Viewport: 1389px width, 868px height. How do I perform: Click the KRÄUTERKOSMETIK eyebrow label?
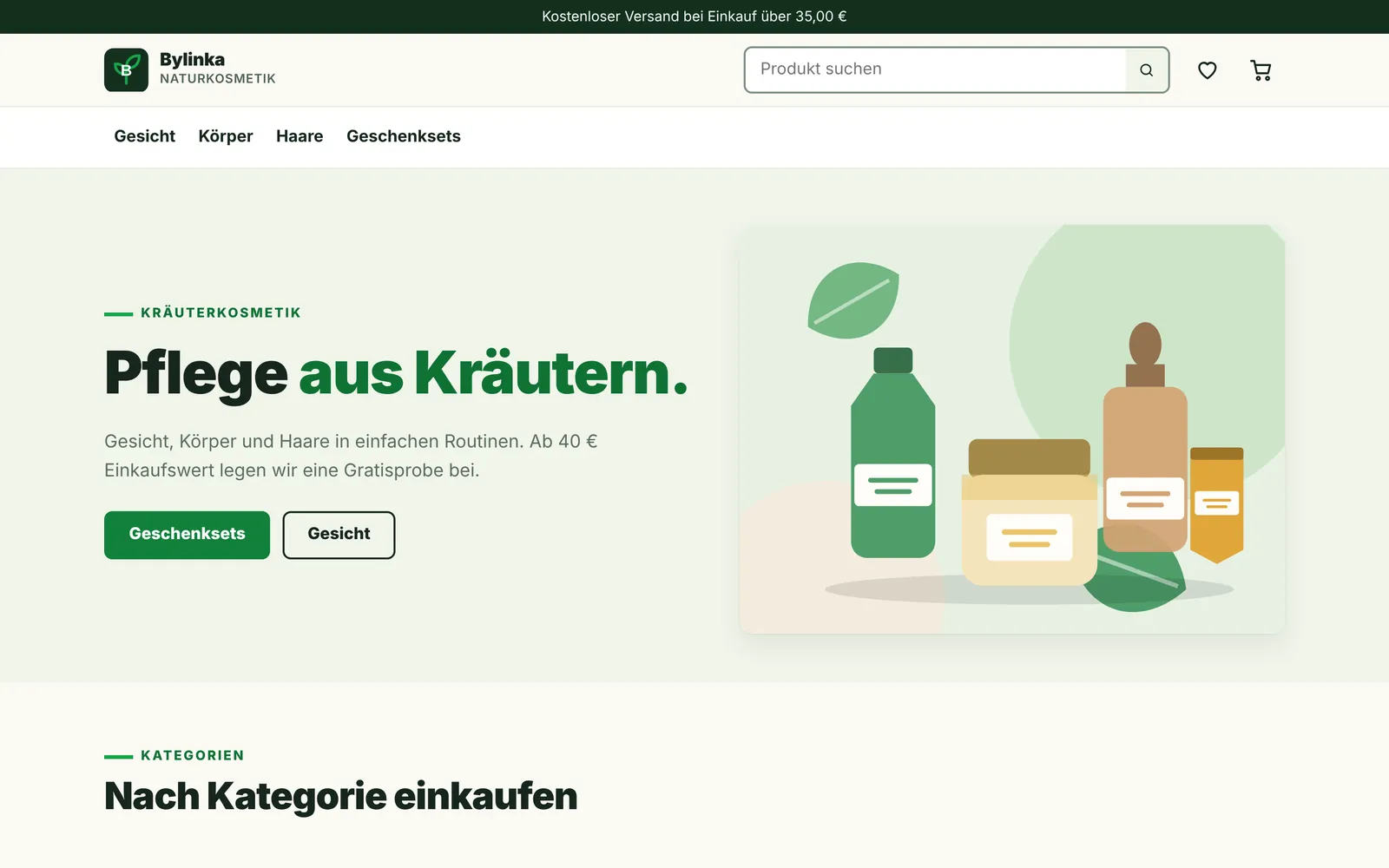[x=221, y=312]
